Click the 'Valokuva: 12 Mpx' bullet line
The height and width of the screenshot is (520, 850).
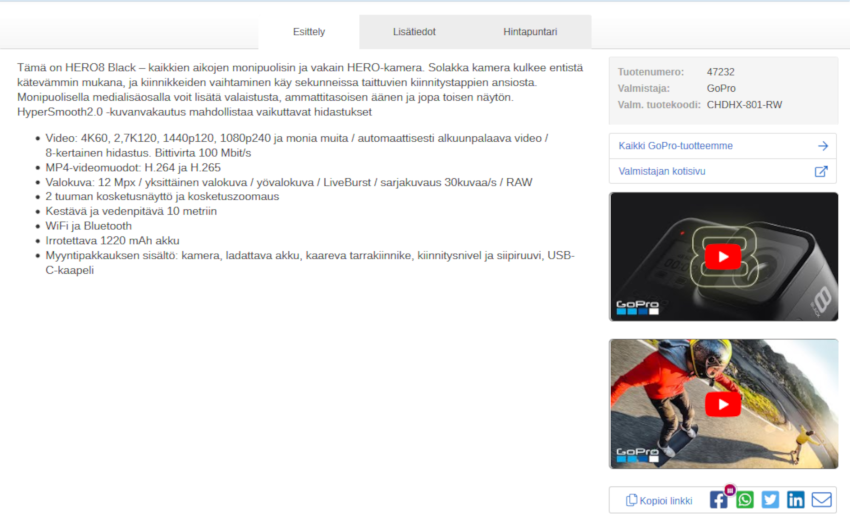tap(289, 182)
